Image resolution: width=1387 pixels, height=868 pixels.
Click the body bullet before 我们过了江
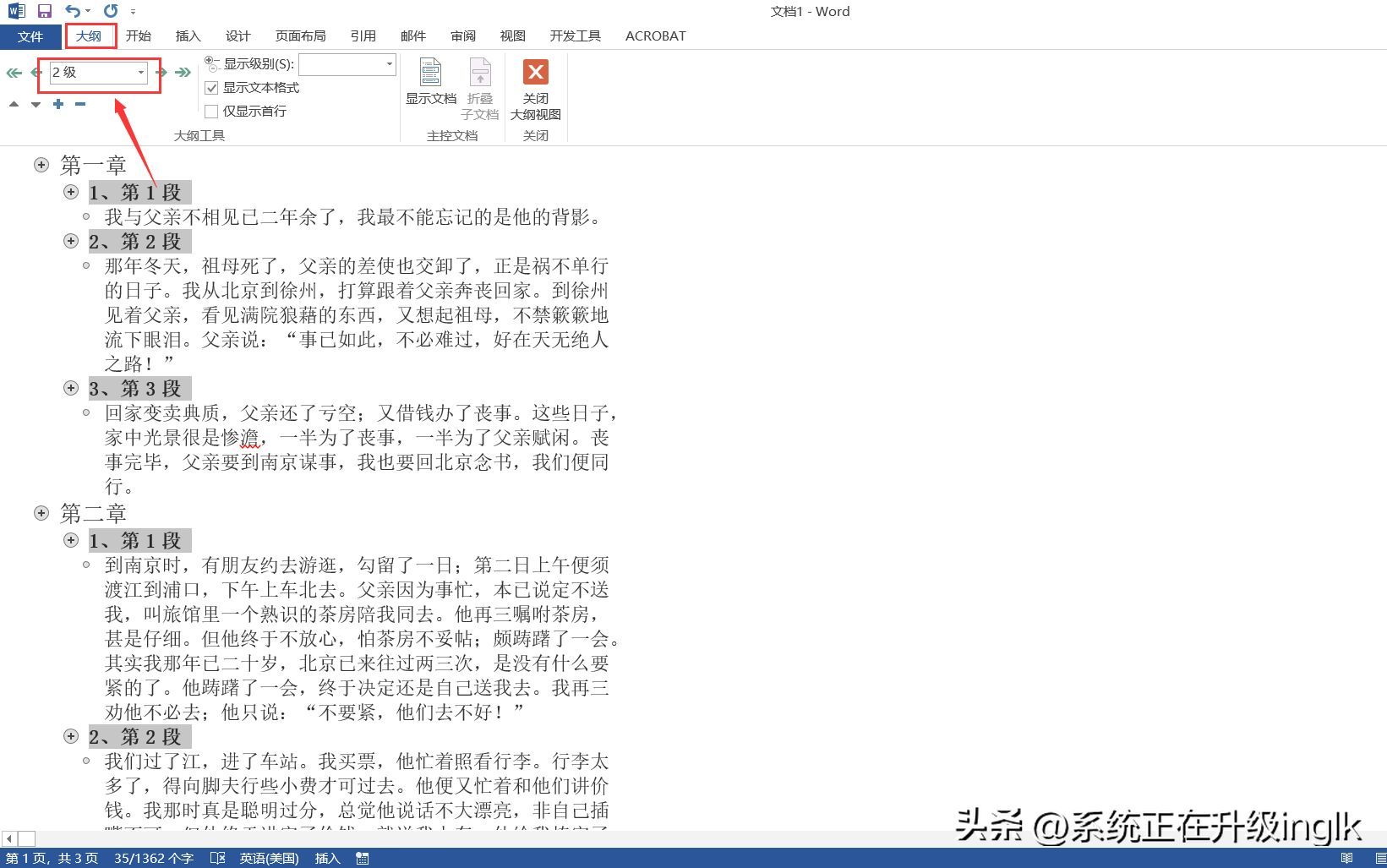[x=86, y=761]
